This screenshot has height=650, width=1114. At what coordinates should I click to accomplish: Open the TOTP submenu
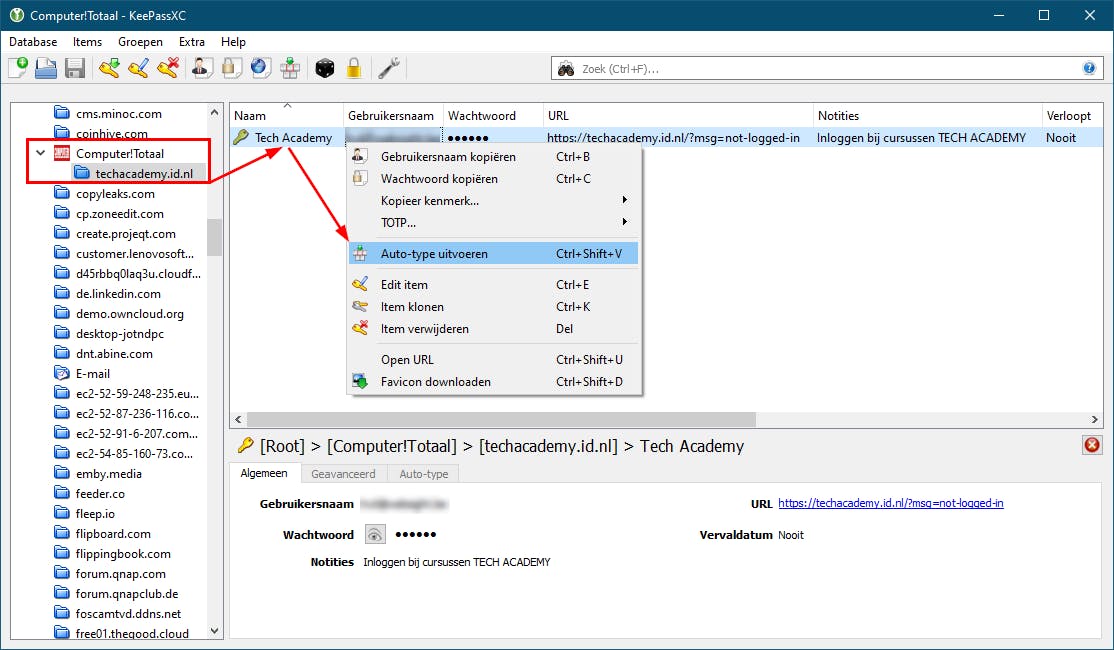(x=493, y=222)
